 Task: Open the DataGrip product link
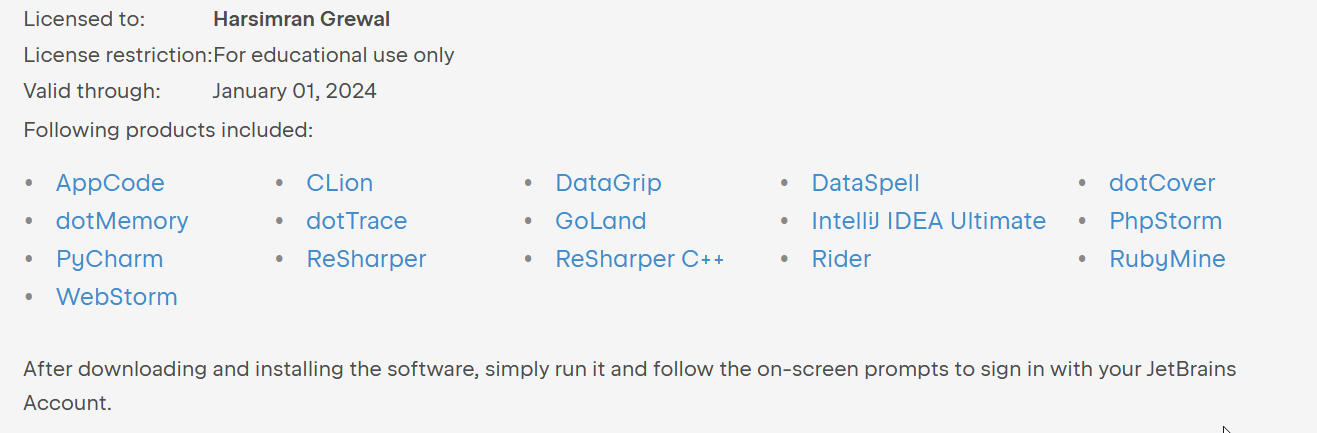[x=608, y=183]
